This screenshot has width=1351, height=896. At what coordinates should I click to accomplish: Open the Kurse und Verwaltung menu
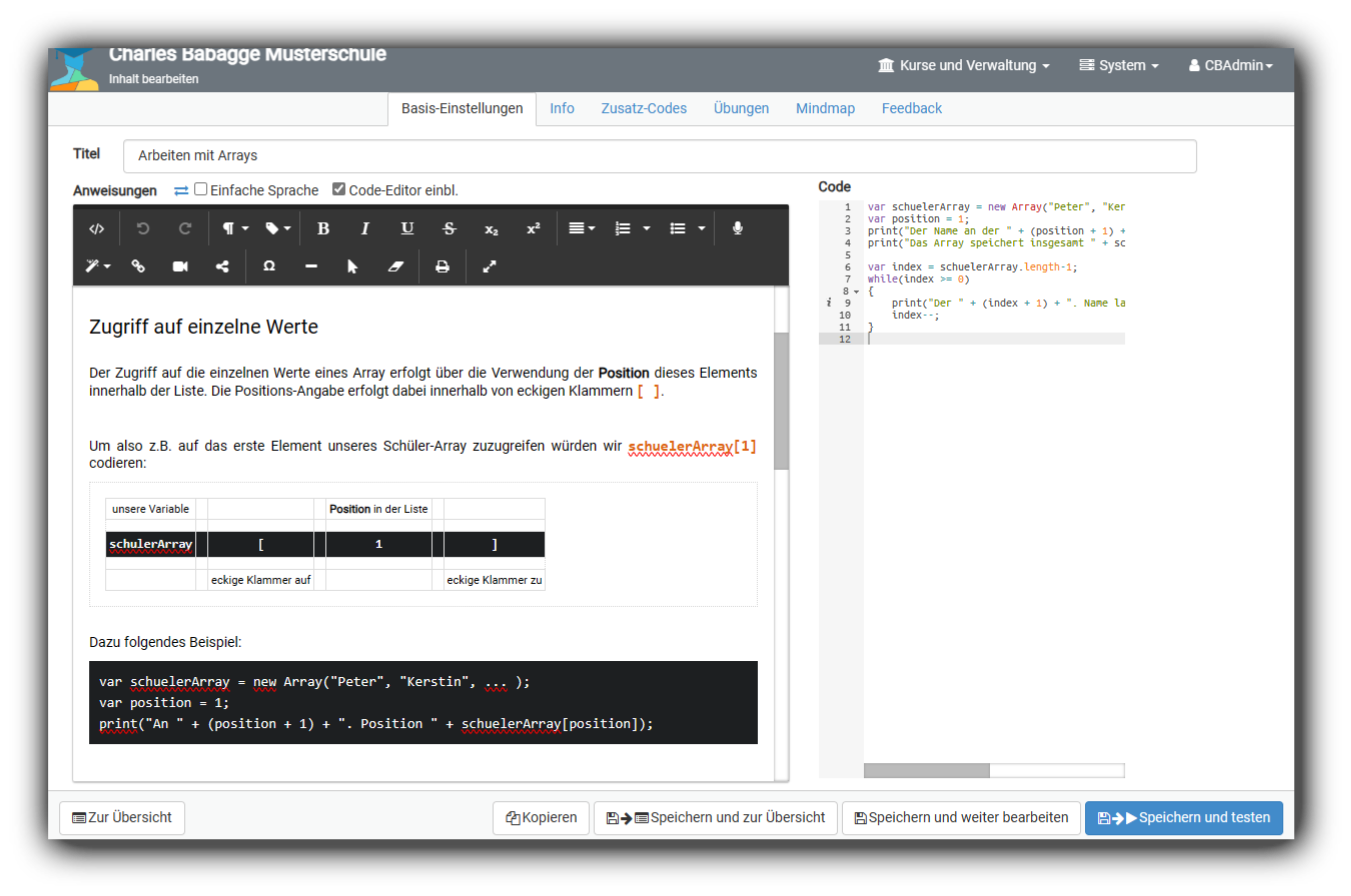(962, 65)
